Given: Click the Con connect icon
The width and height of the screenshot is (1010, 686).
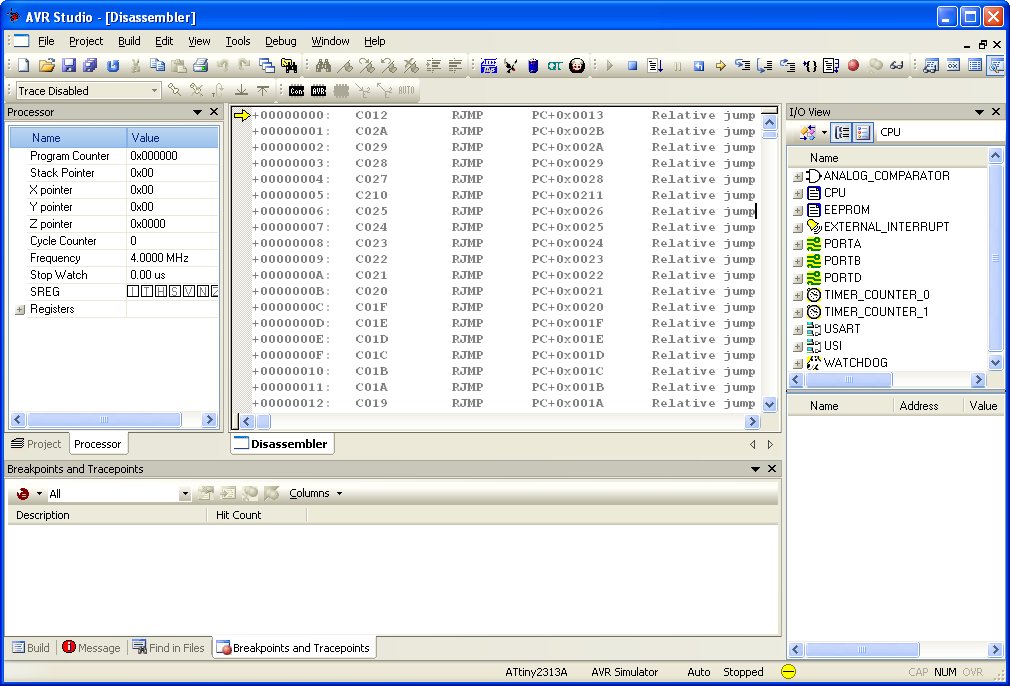Looking at the screenshot, I should tap(296, 91).
